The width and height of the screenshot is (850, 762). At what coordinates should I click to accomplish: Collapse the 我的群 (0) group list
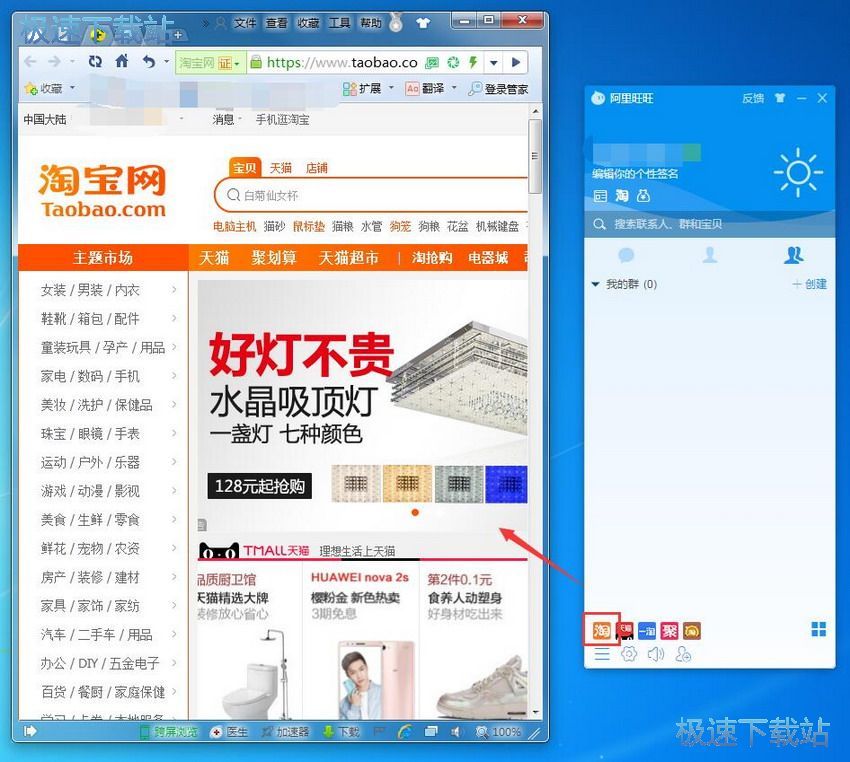[595, 284]
